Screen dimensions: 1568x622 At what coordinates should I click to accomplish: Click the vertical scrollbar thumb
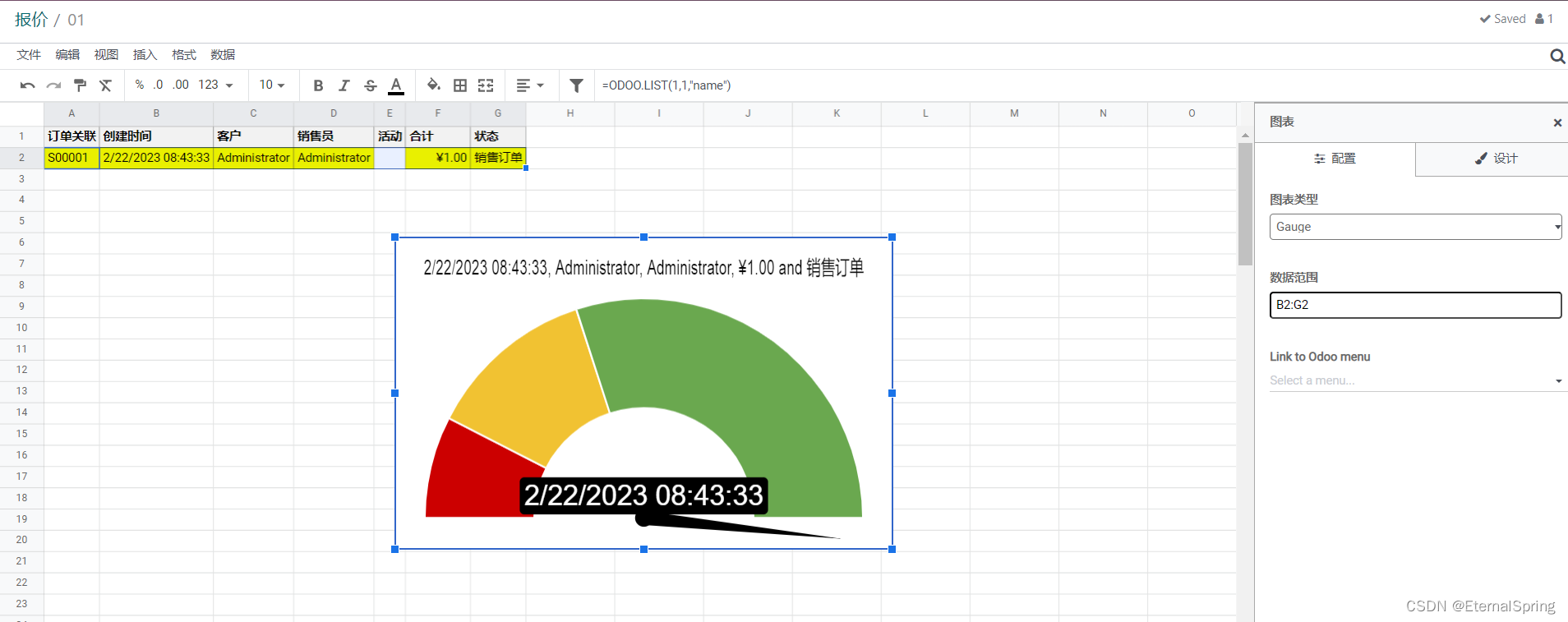(1245, 204)
